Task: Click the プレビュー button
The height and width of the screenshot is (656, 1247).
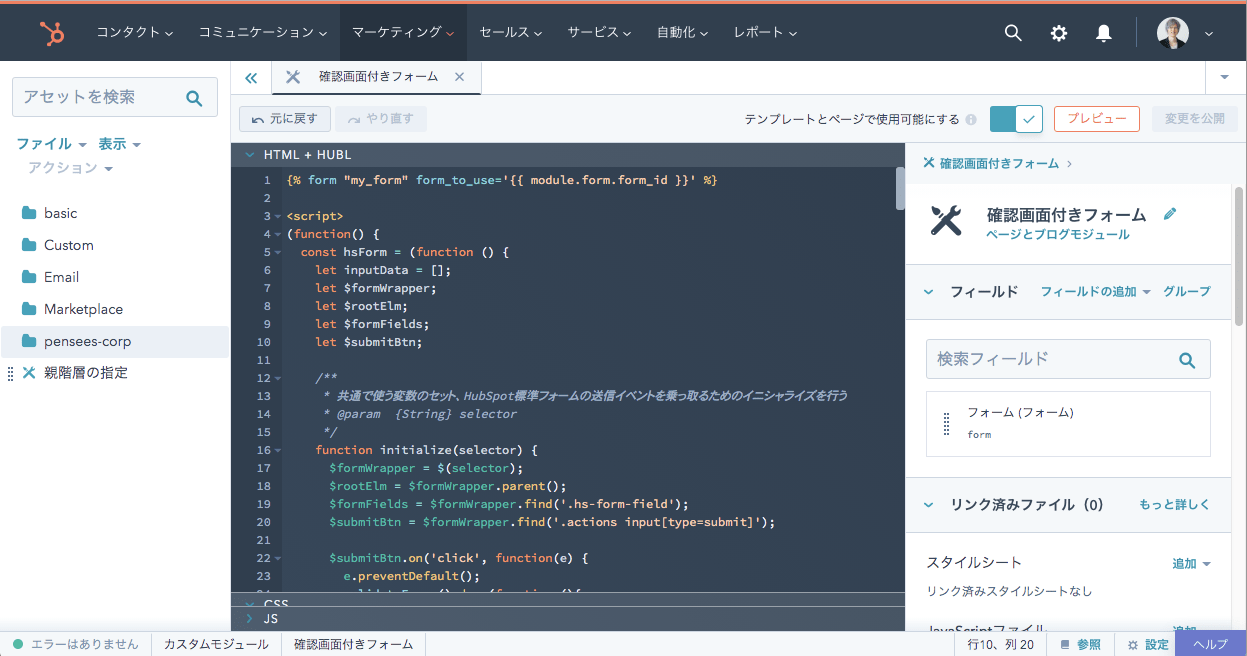Action: [1096, 118]
